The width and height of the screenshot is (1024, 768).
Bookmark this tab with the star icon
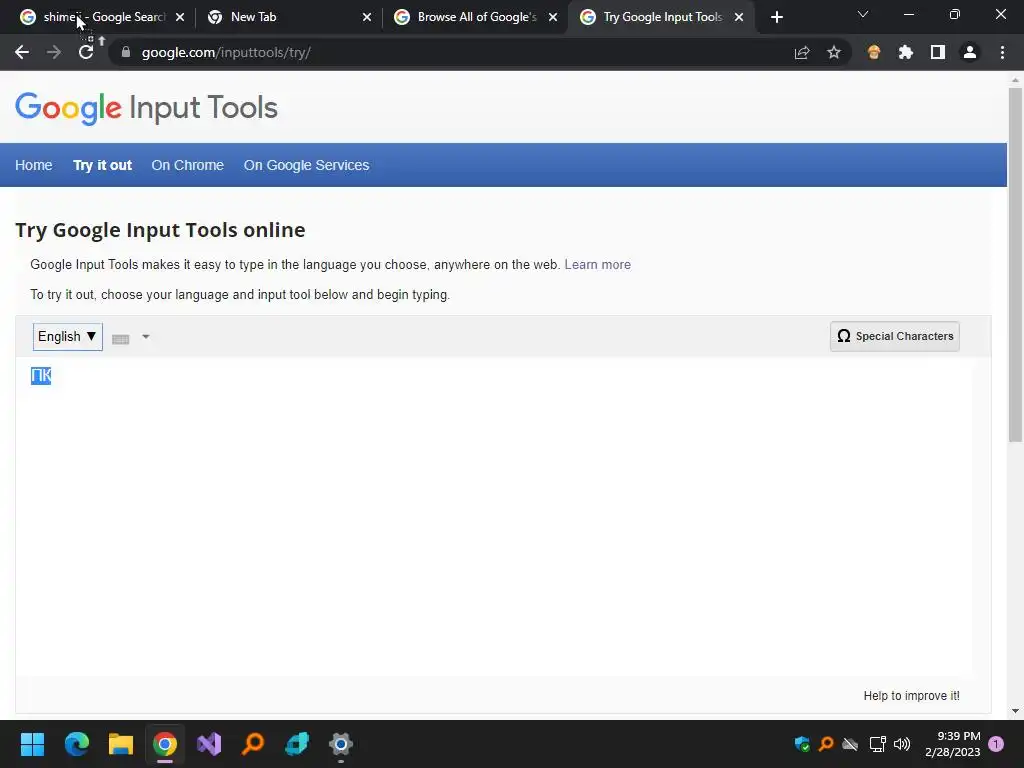834,52
